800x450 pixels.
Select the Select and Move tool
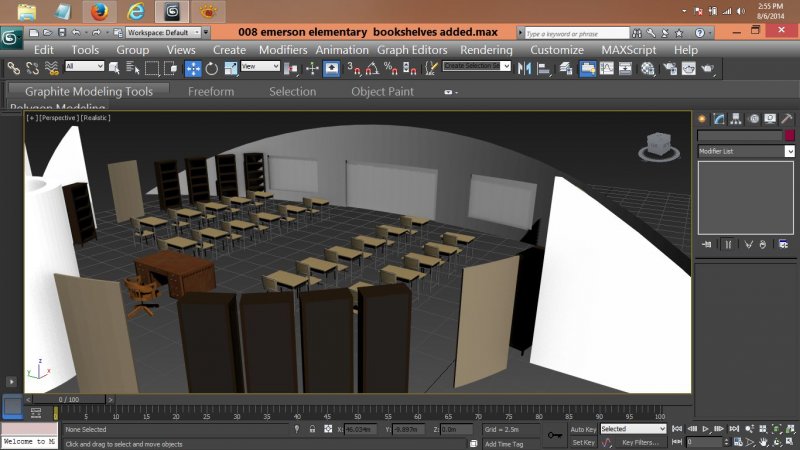(x=193, y=68)
